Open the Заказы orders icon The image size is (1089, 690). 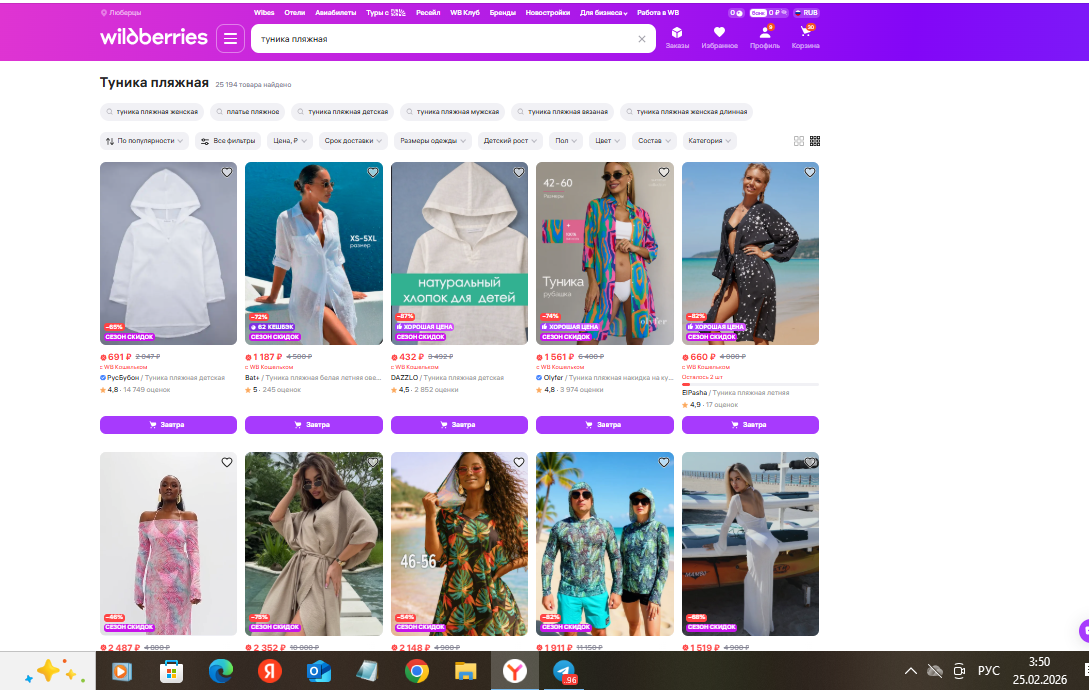point(677,37)
